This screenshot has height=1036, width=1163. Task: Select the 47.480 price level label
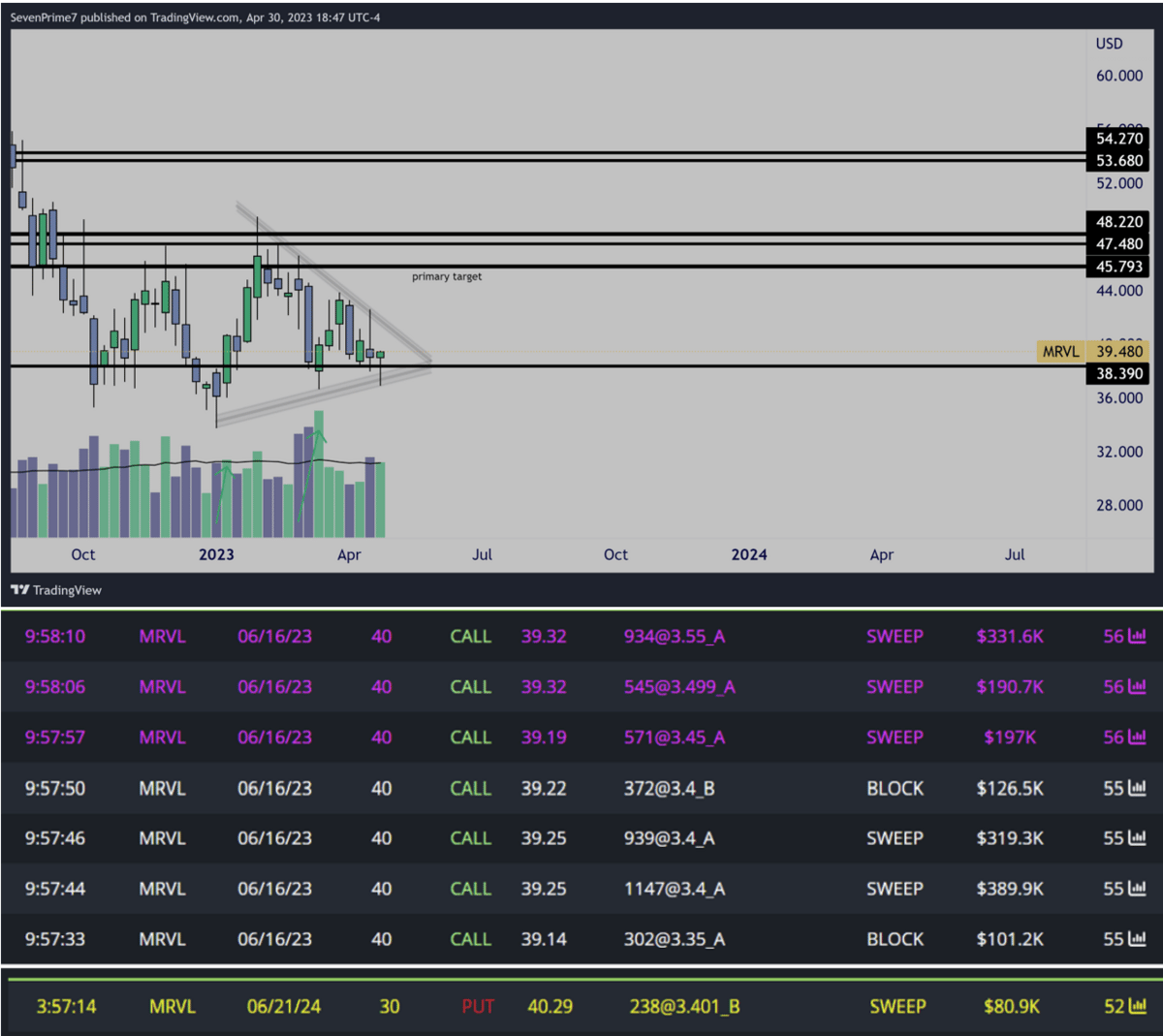[x=1119, y=244]
